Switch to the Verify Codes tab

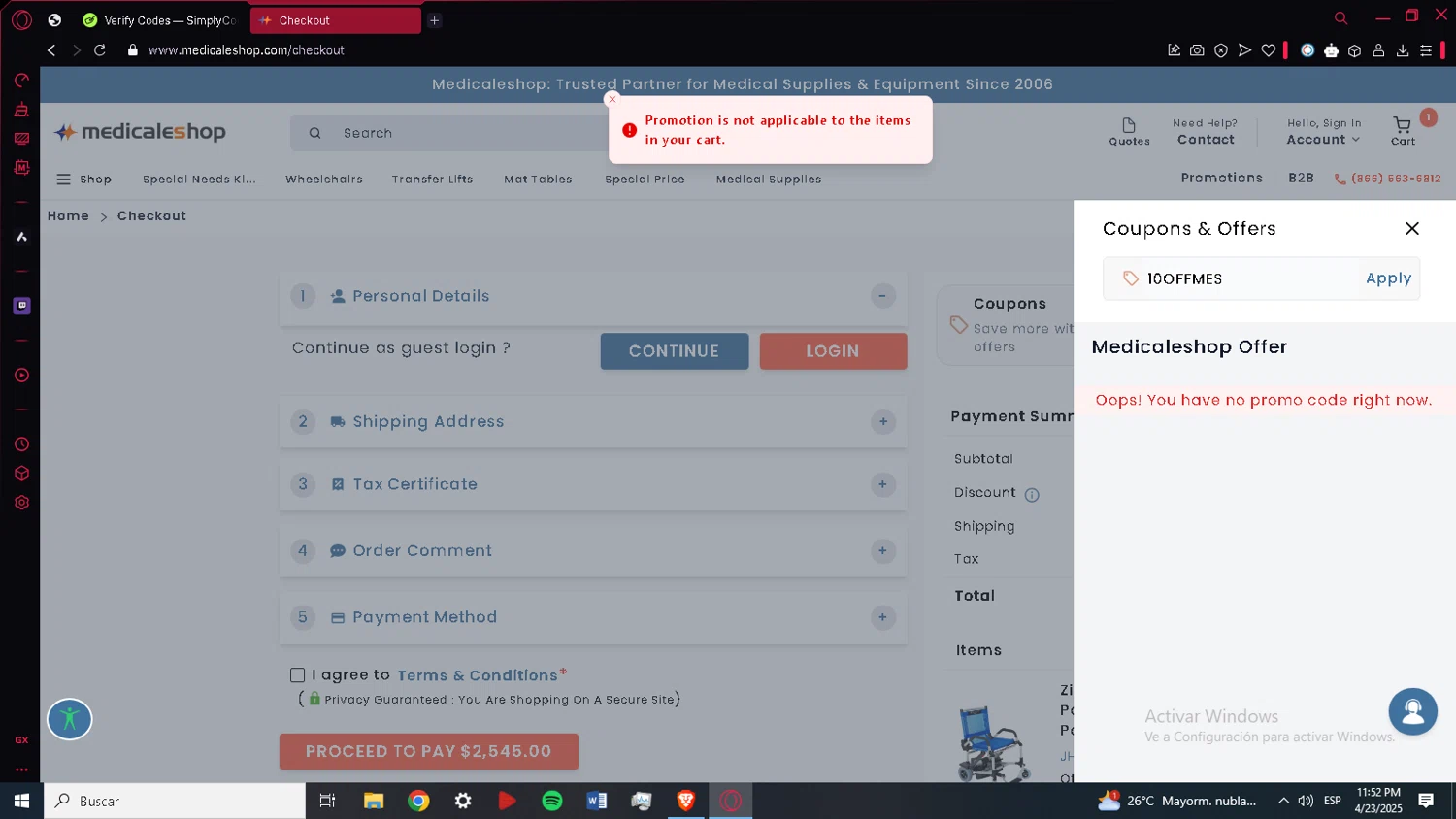pyautogui.click(x=160, y=20)
